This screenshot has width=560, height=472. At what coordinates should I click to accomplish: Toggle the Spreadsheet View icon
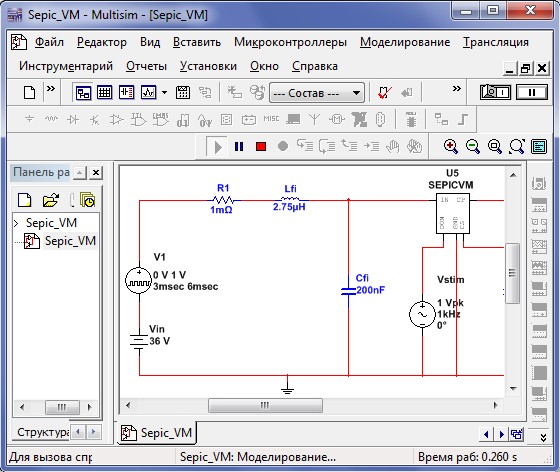(104, 93)
